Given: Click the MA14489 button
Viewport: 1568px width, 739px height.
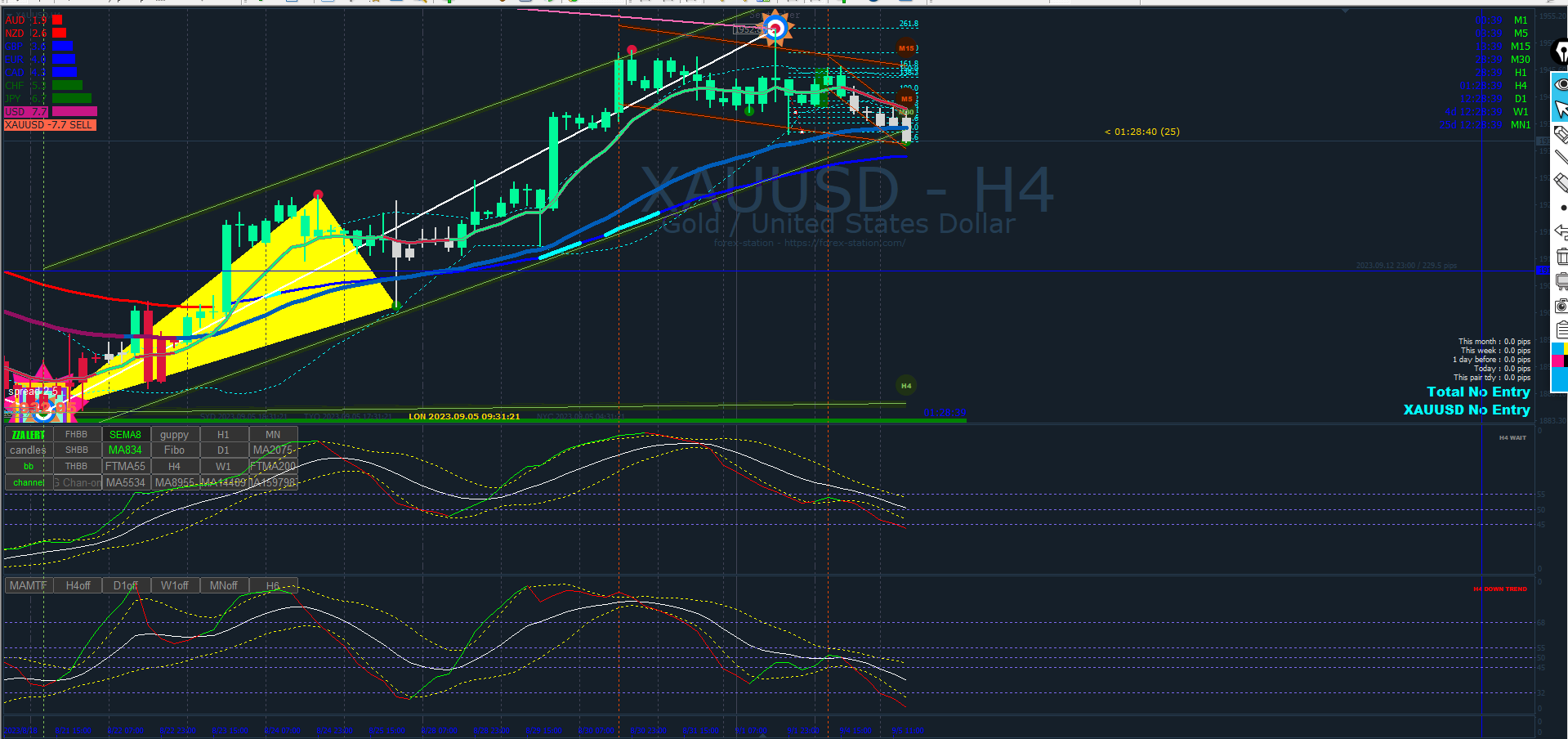Looking at the screenshot, I should point(224,482).
